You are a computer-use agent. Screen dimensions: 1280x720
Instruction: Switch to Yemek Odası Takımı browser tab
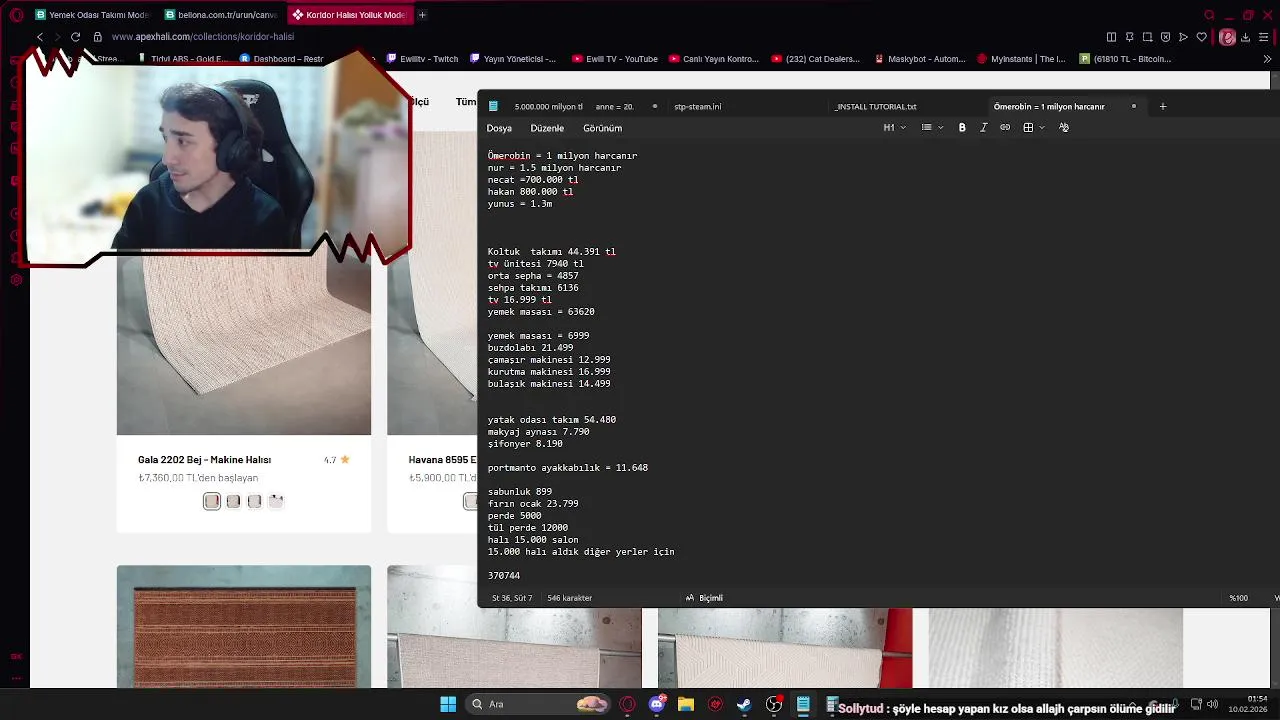click(x=91, y=15)
